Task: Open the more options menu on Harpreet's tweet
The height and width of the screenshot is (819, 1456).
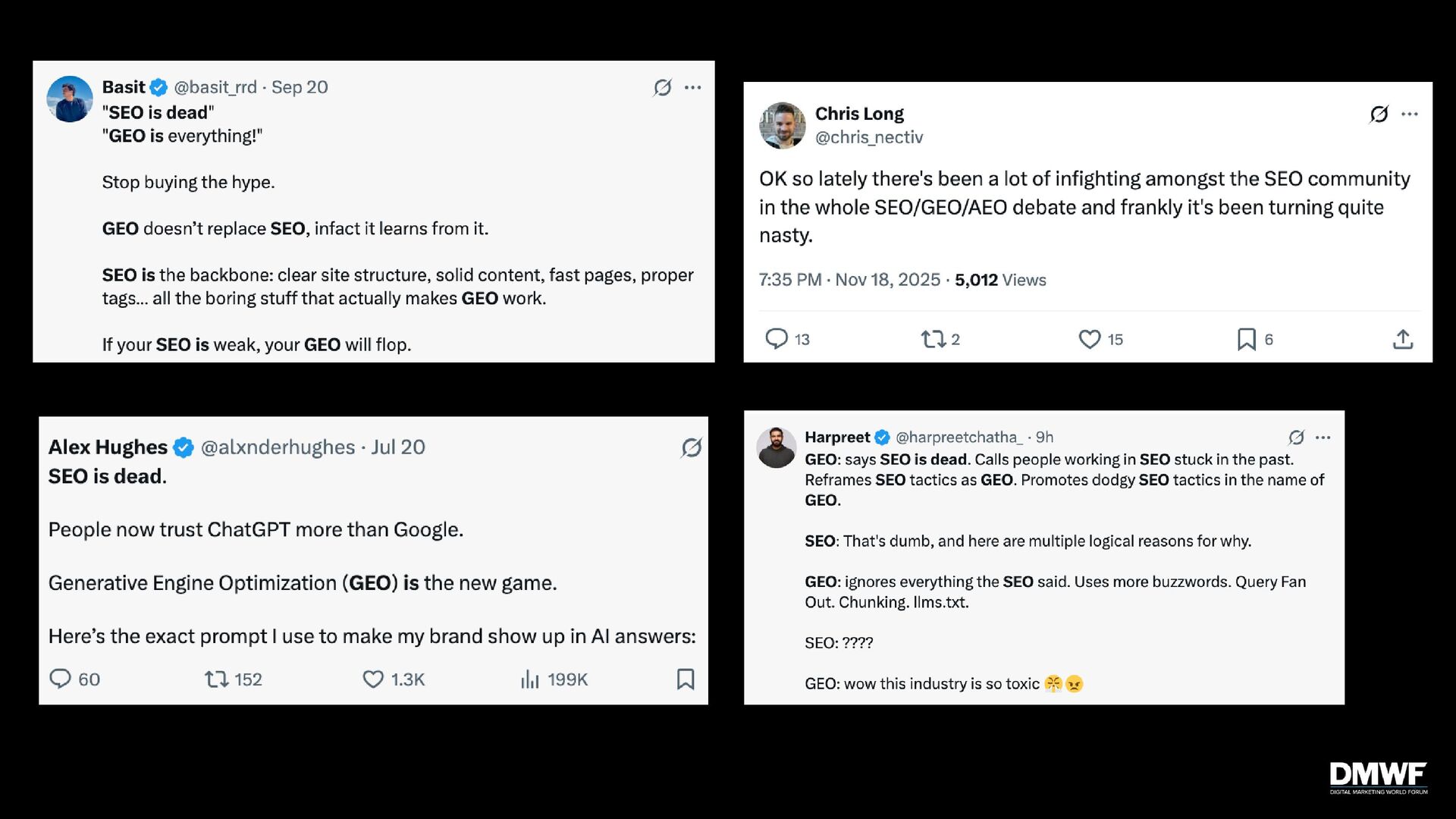Action: pyautogui.click(x=1323, y=438)
